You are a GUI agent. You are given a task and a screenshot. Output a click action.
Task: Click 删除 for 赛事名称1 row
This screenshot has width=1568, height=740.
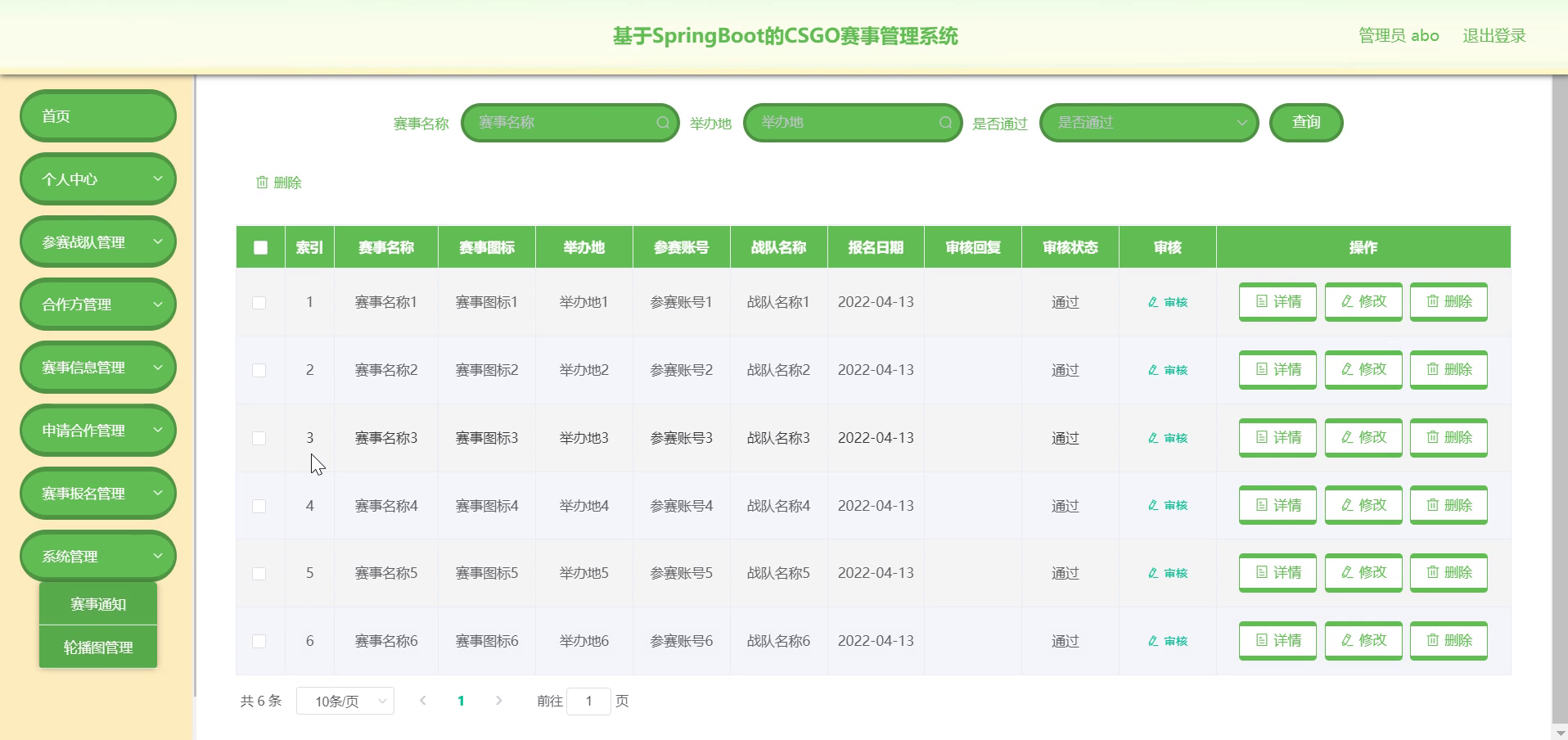pos(1449,302)
